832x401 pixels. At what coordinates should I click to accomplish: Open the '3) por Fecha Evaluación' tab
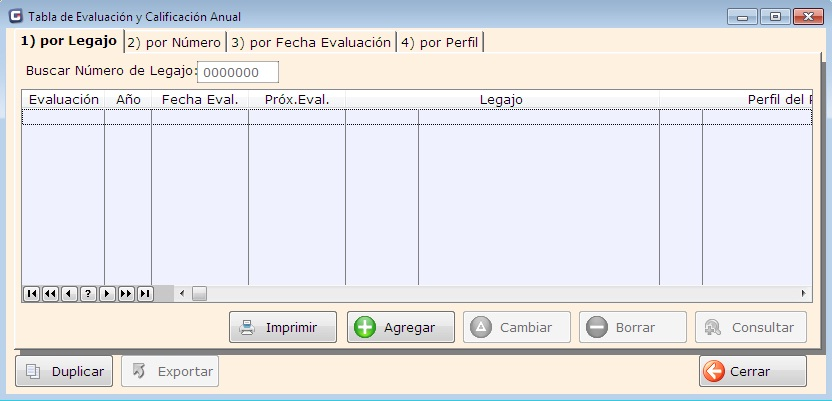click(x=311, y=42)
